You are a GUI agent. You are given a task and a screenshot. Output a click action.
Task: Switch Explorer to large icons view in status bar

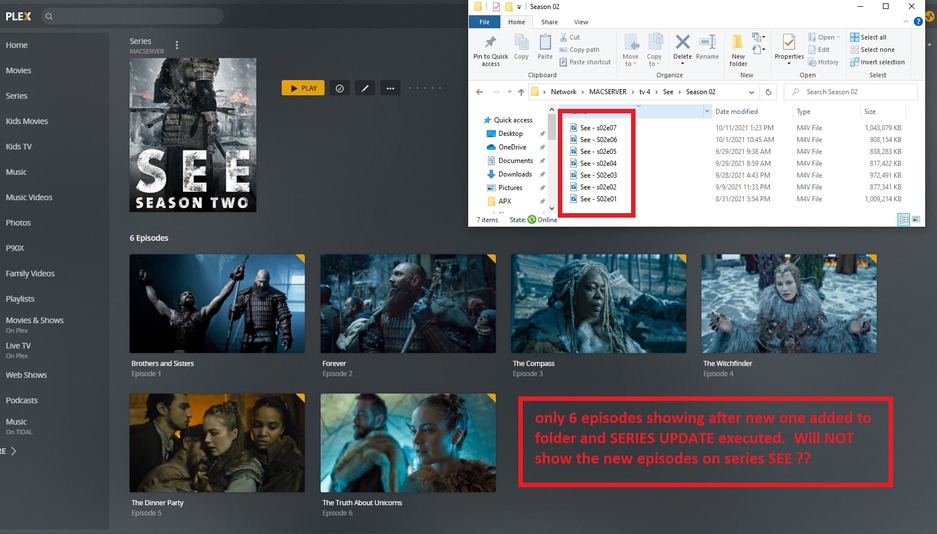click(x=916, y=220)
